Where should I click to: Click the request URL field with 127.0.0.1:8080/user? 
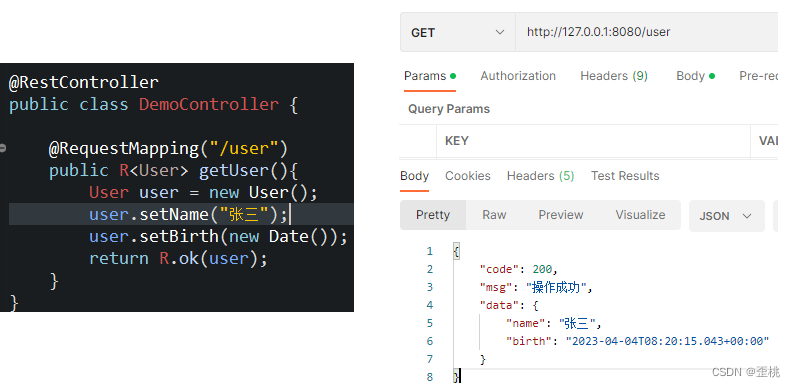point(646,32)
